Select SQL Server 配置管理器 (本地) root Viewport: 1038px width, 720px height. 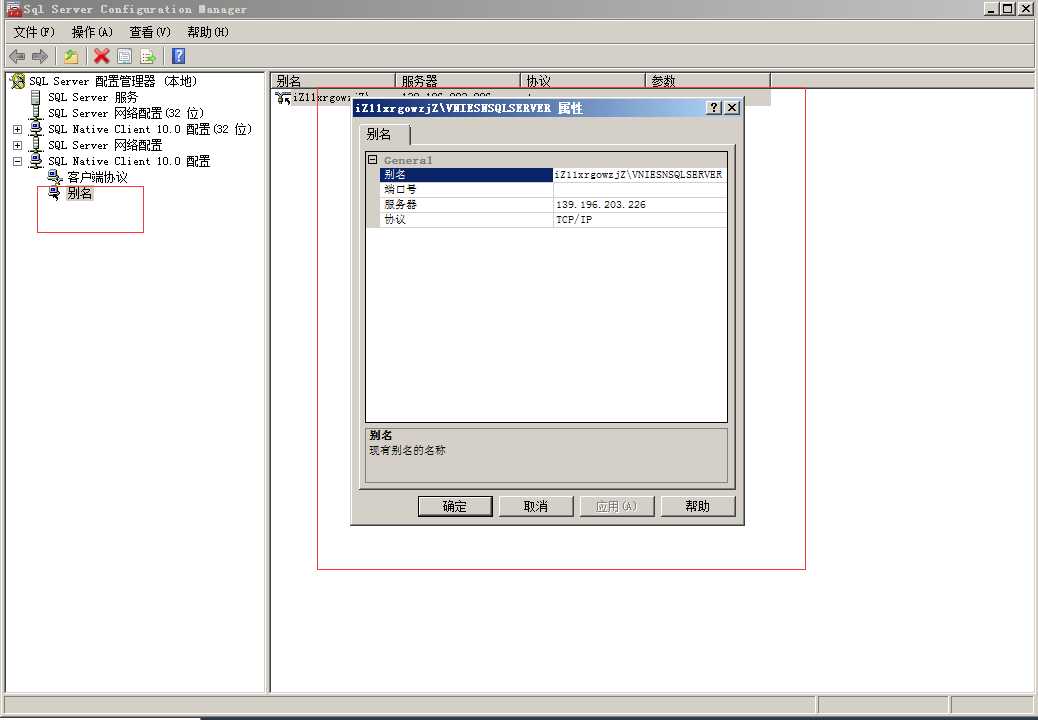[x=113, y=81]
